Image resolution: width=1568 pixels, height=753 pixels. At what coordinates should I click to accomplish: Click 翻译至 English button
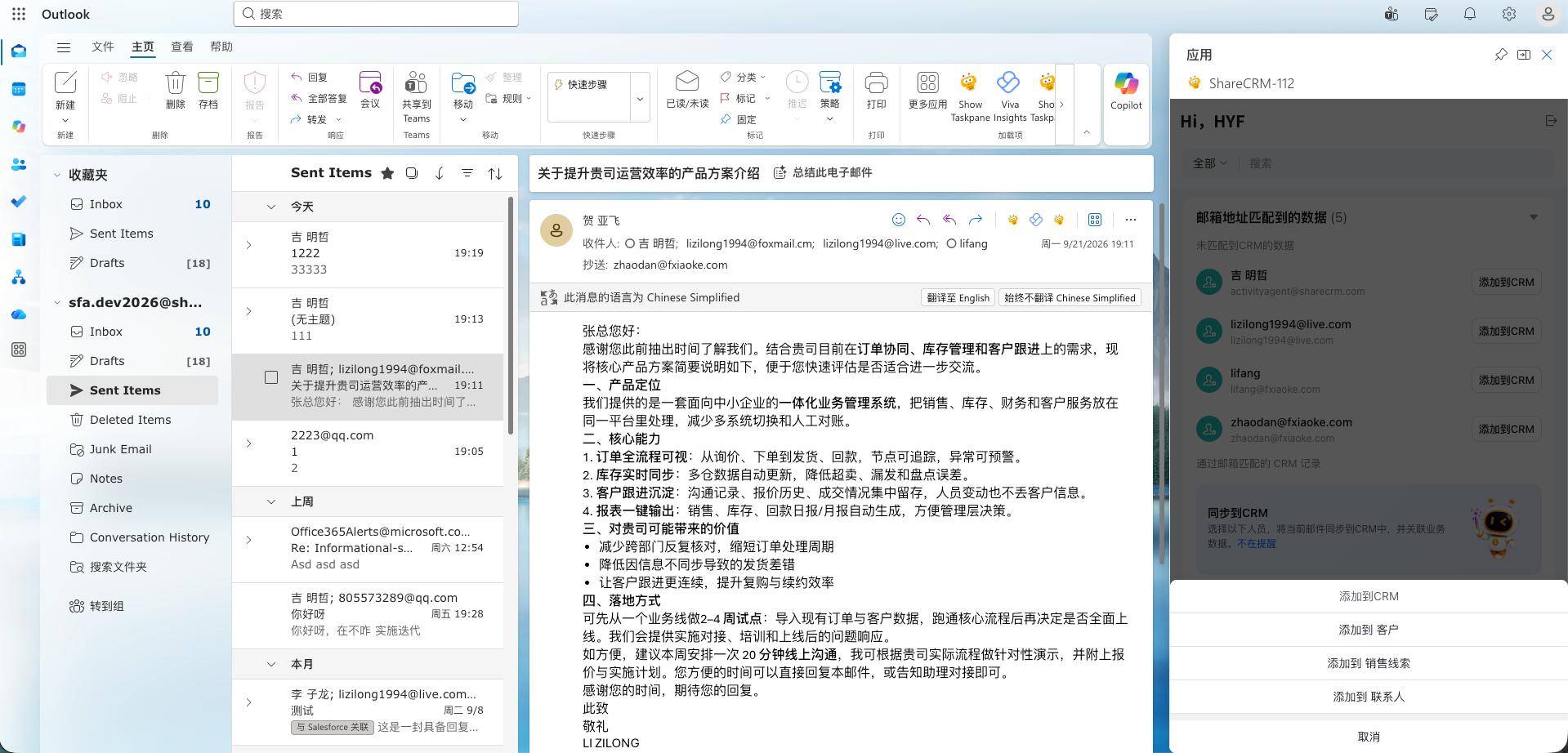coord(958,298)
